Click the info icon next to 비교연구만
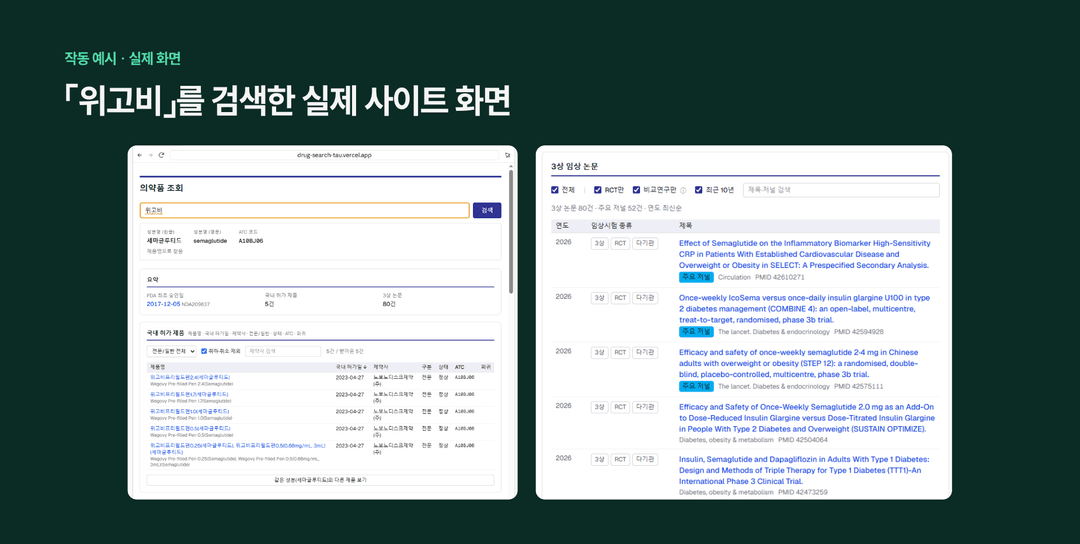 683,190
